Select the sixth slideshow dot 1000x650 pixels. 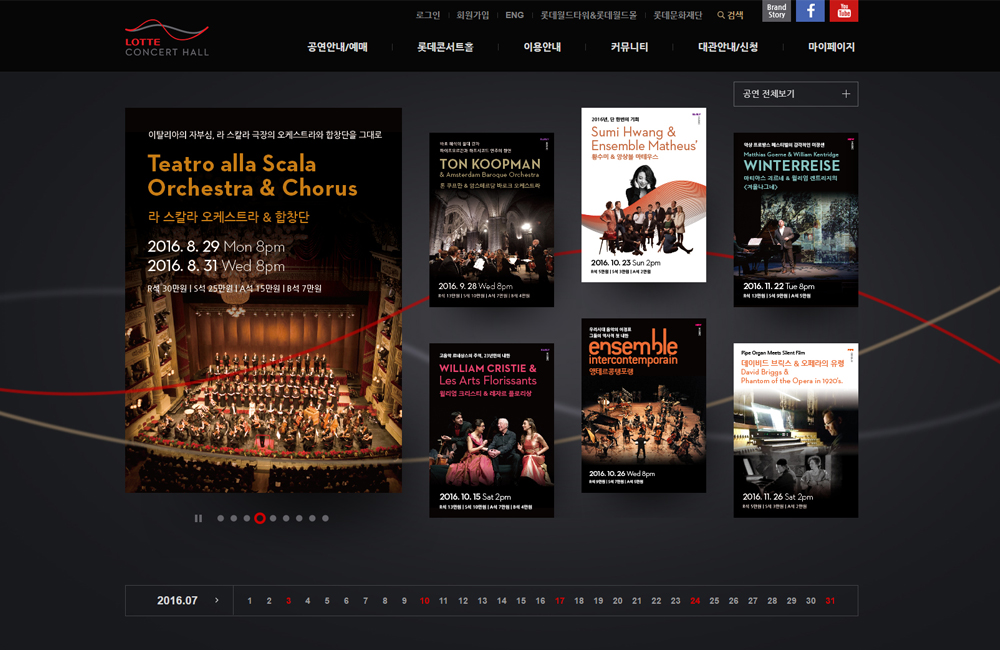(x=286, y=519)
